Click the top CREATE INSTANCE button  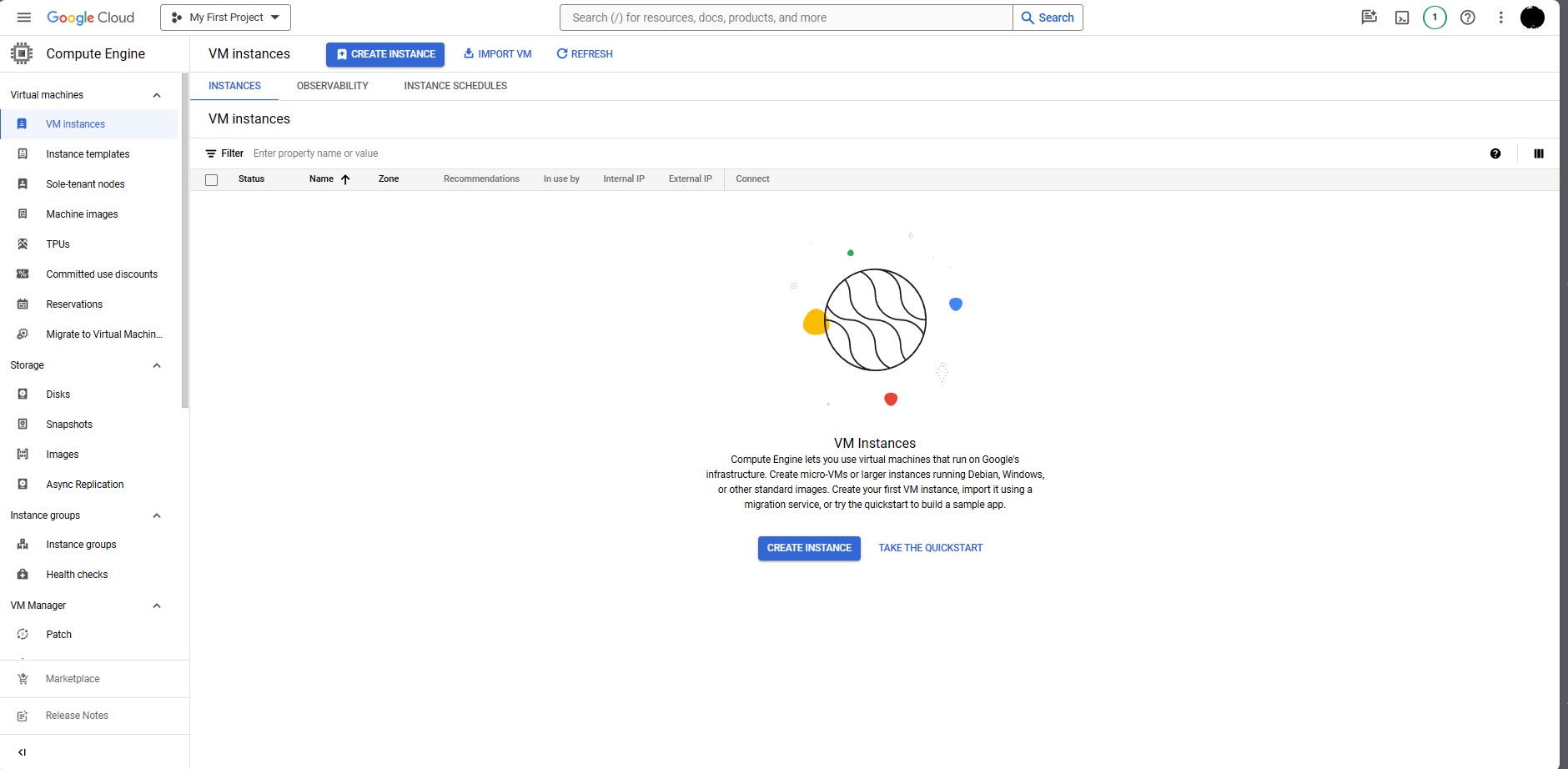(385, 54)
